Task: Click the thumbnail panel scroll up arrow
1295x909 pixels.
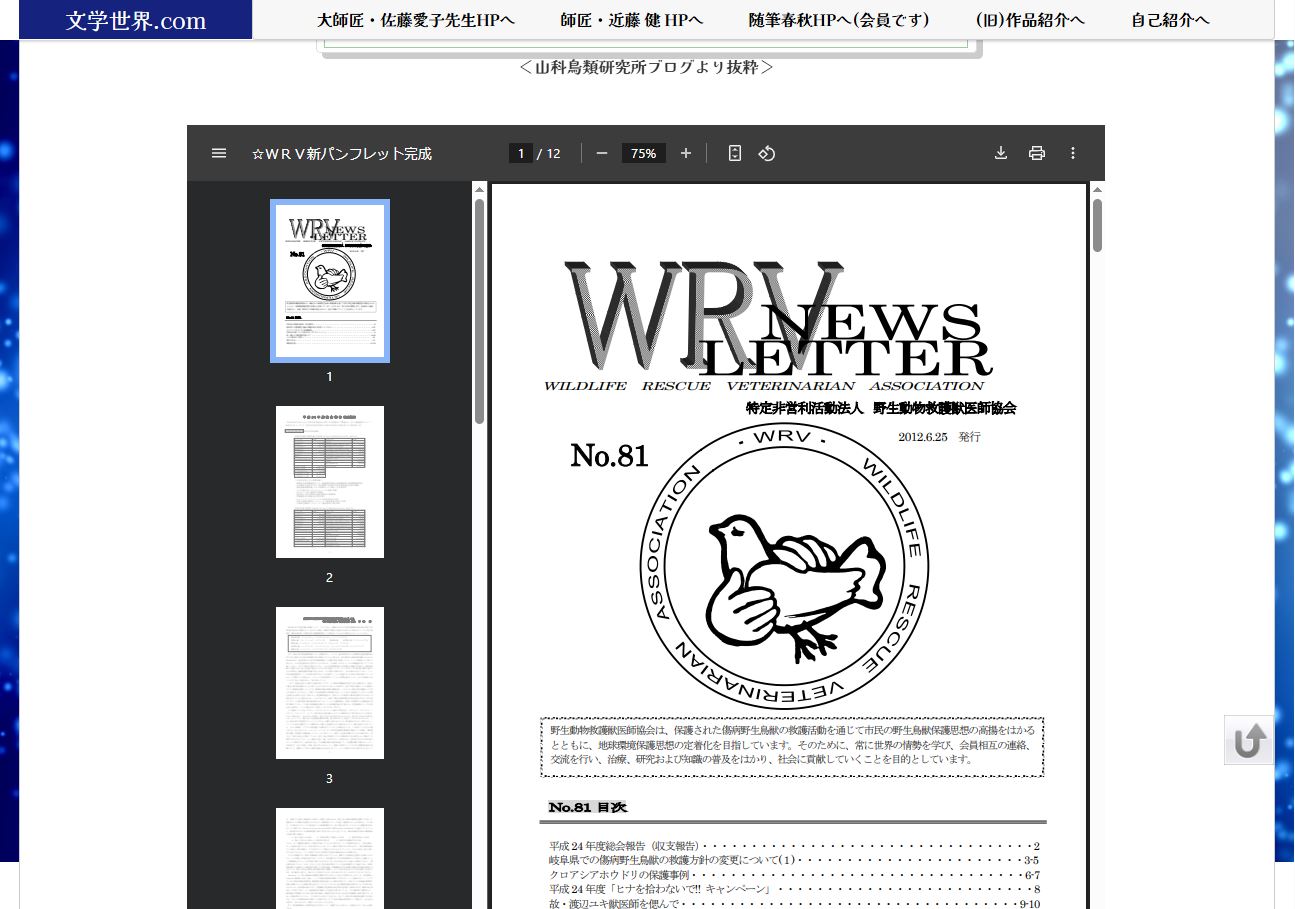Action: click(479, 189)
